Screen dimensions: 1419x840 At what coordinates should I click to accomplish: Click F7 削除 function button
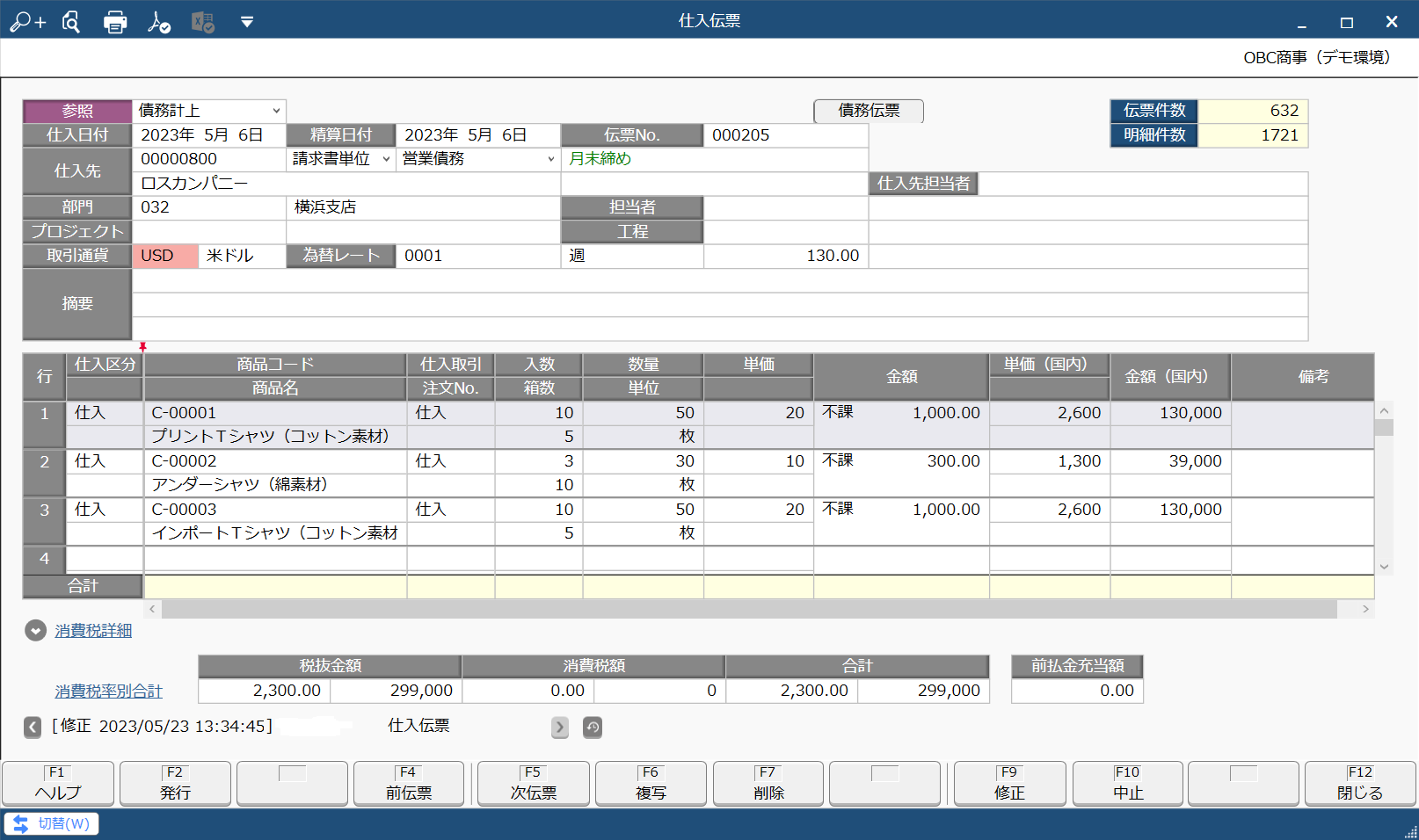click(768, 783)
